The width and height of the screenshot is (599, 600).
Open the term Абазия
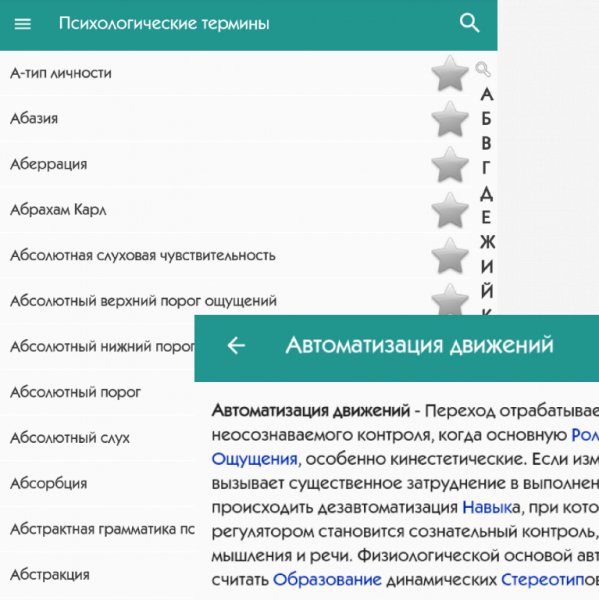[34, 119]
